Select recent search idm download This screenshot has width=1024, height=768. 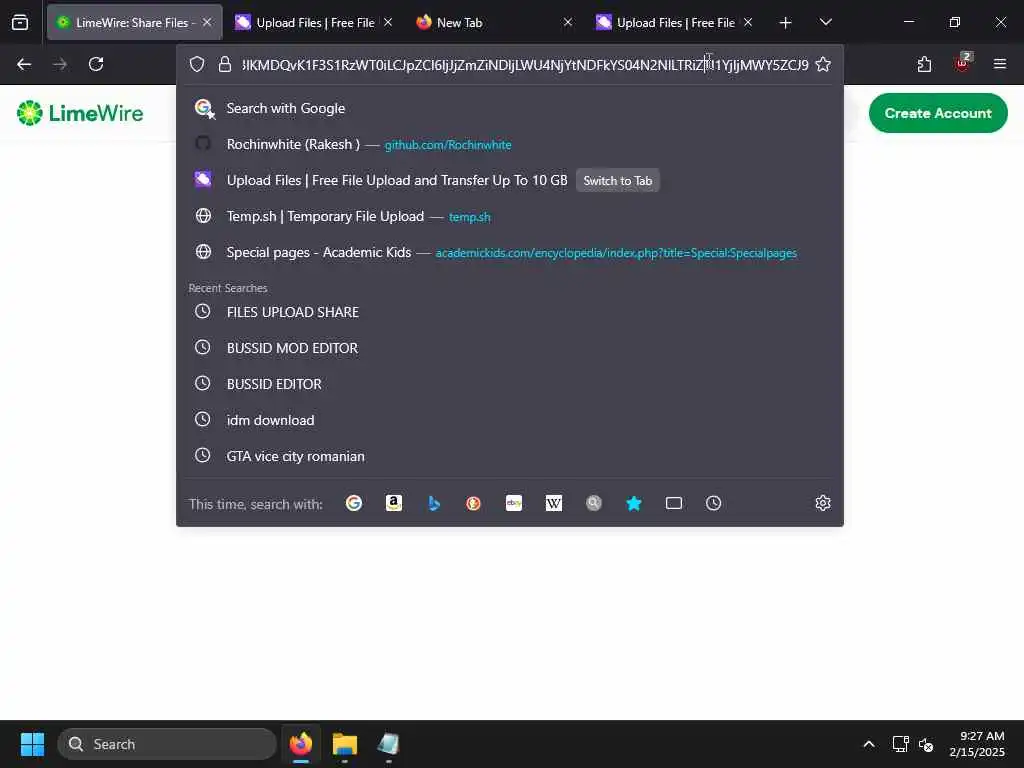point(509,420)
